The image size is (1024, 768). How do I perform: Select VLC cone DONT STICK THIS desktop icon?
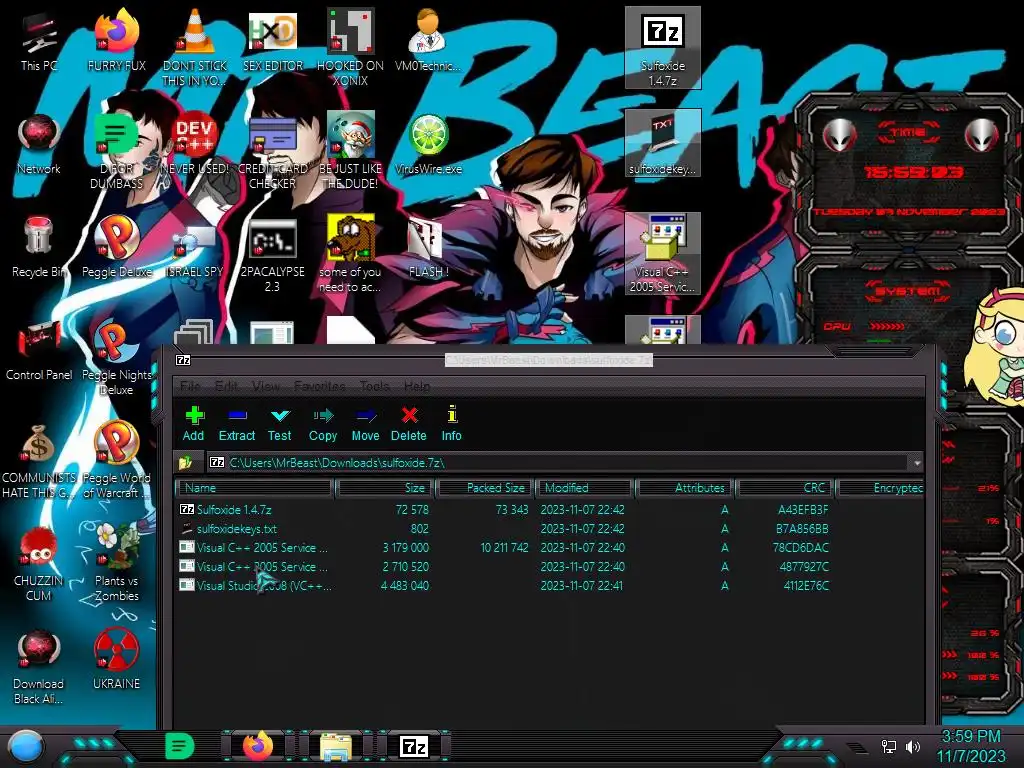pyautogui.click(x=195, y=49)
